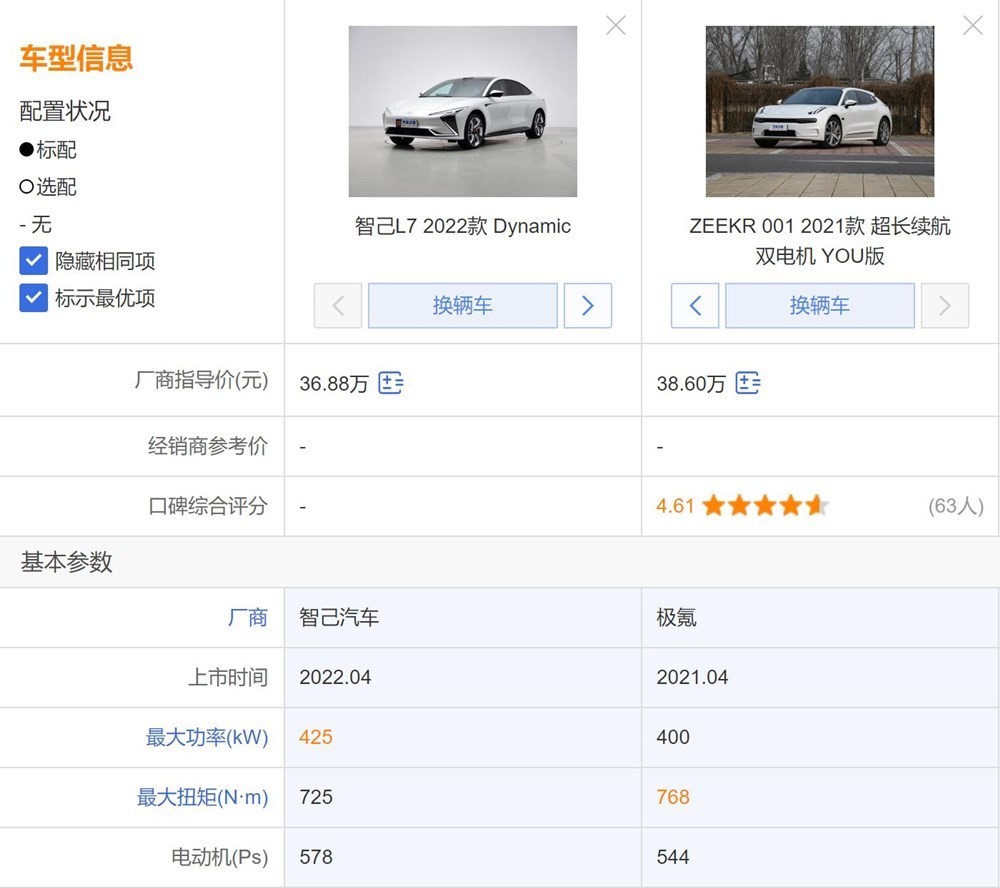Click the 544 motor Ps value
The height and width of the screenshot is (888, 1000).
[673, 857]
